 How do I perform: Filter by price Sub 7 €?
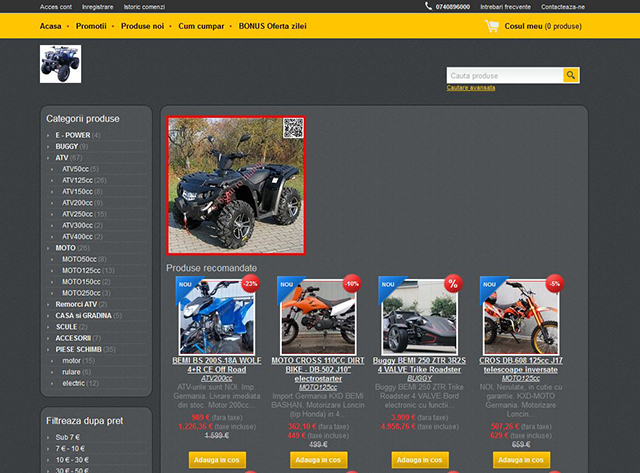[x=68, y=437]
